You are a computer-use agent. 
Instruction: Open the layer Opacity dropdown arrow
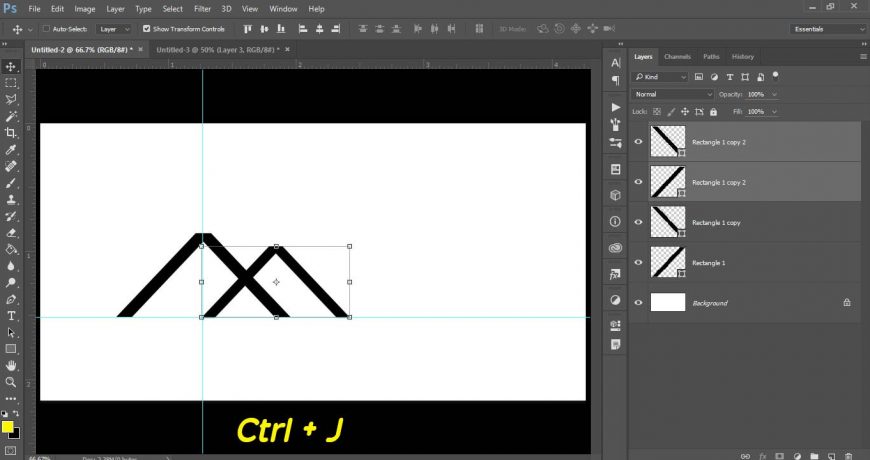[x=773, y=94]
